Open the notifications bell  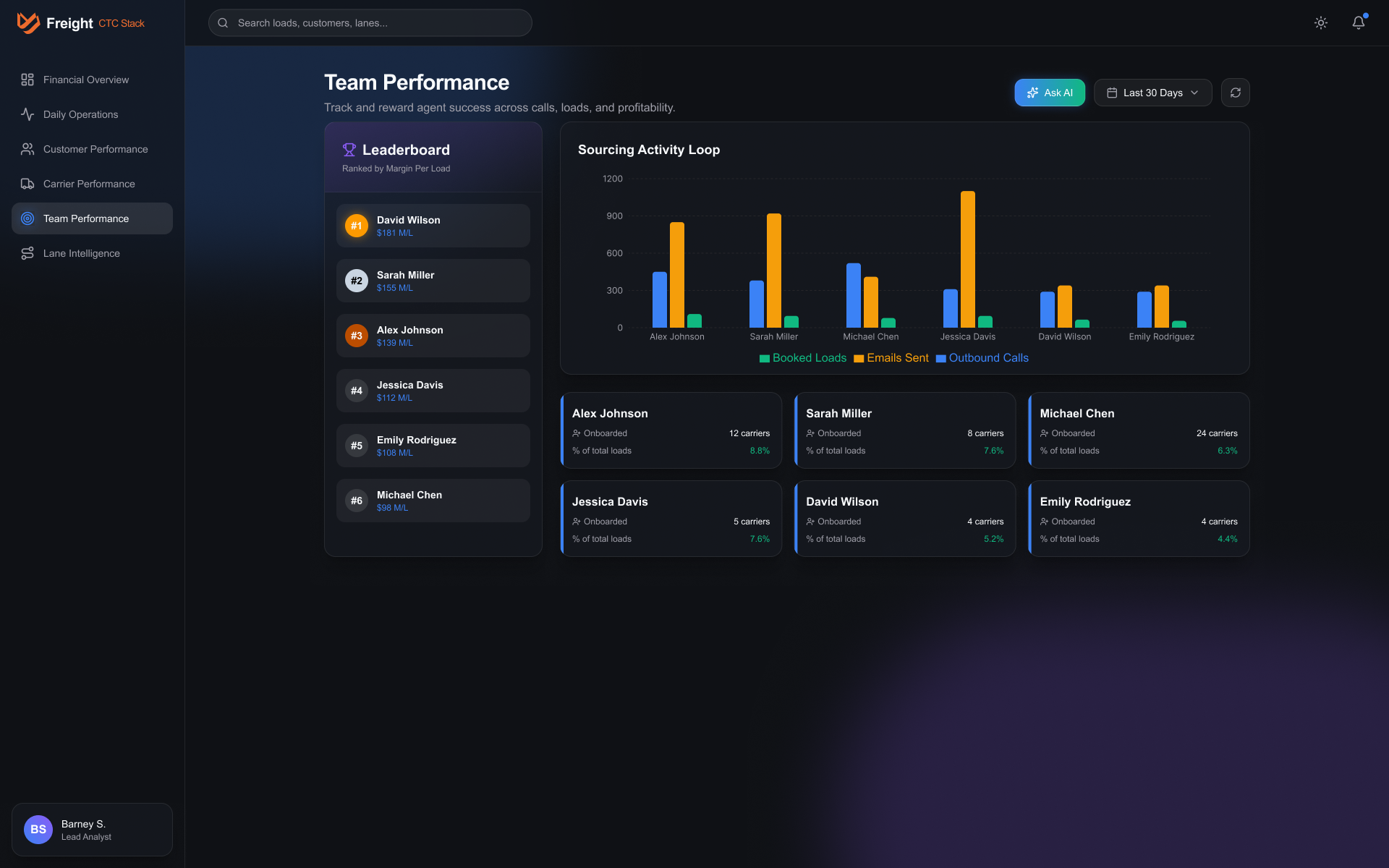pyautogui.click(x=1358, y=23)
